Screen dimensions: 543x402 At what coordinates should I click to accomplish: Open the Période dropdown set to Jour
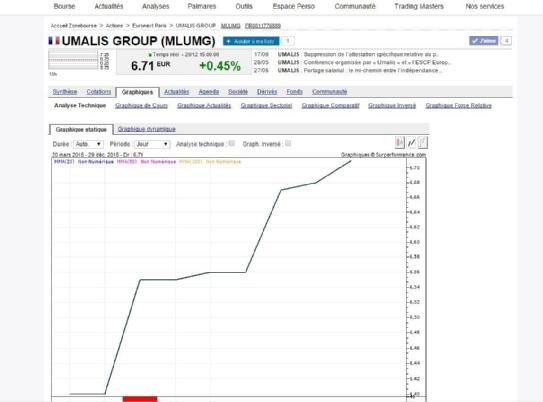[x=152, y=144]
